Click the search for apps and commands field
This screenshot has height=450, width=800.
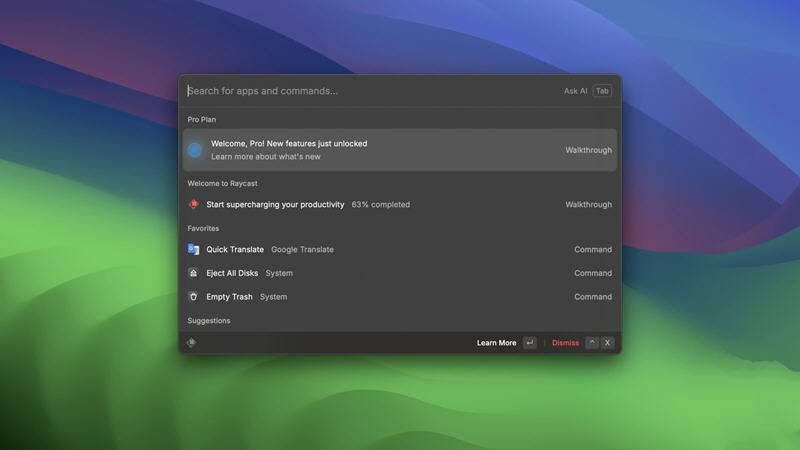[370, 91]
